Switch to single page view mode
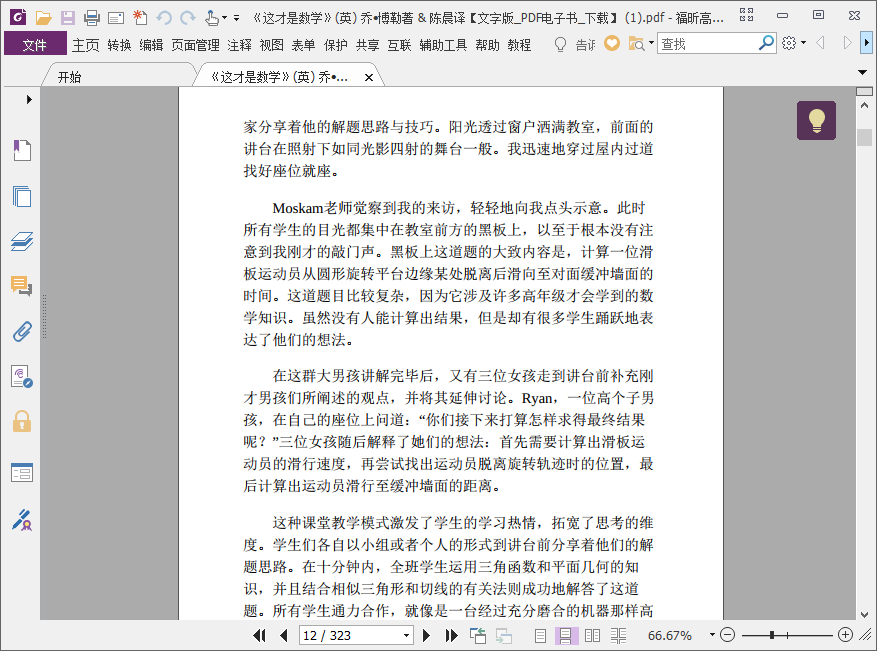 [x=540, y=635]
